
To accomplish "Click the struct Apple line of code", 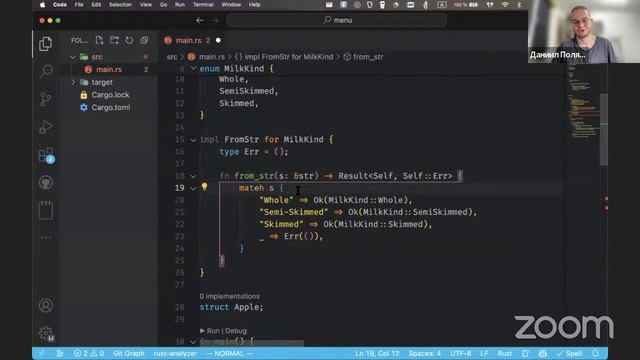I will [x=231, y=307].
